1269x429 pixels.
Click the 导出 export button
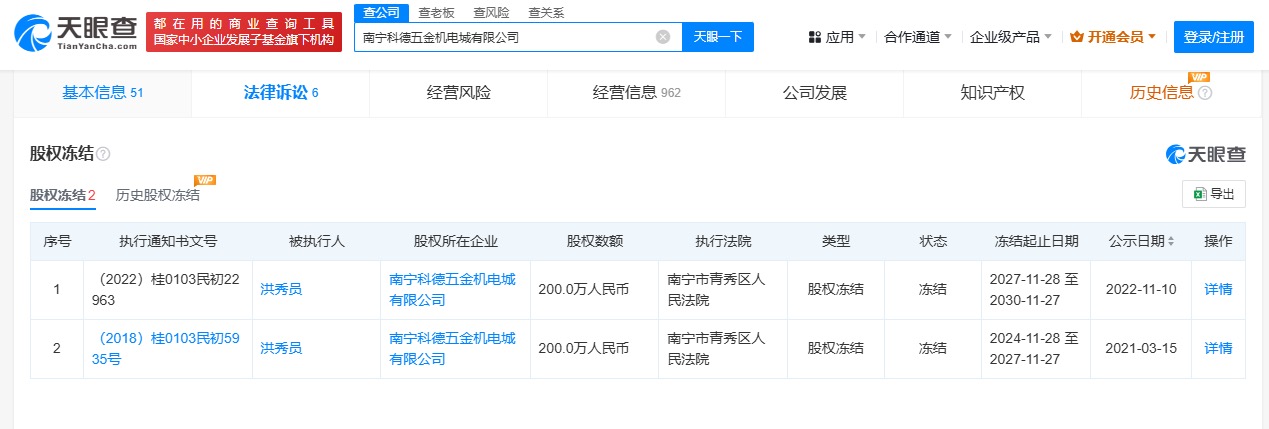coord(1214,194)
